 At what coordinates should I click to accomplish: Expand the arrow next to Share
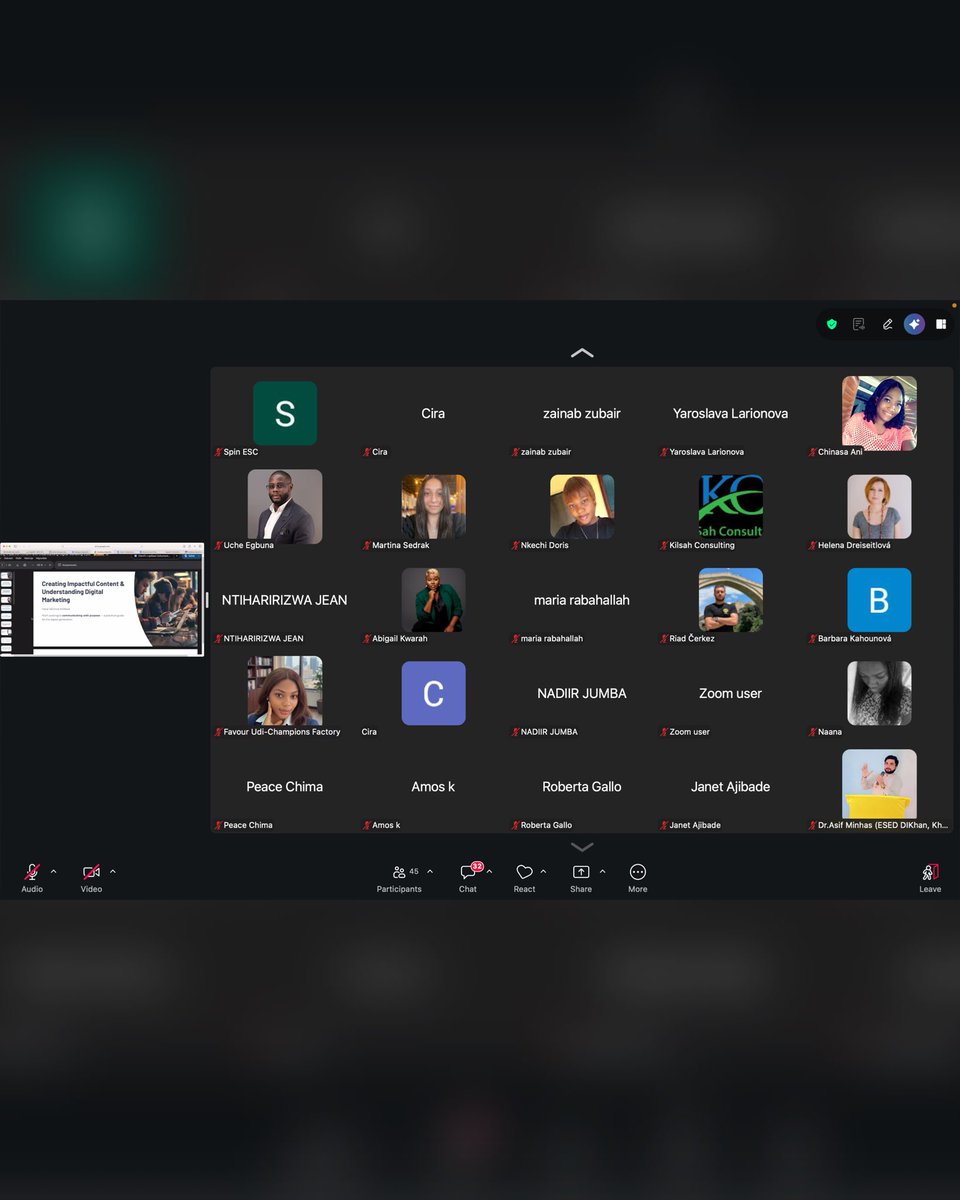tap(602, 871)
